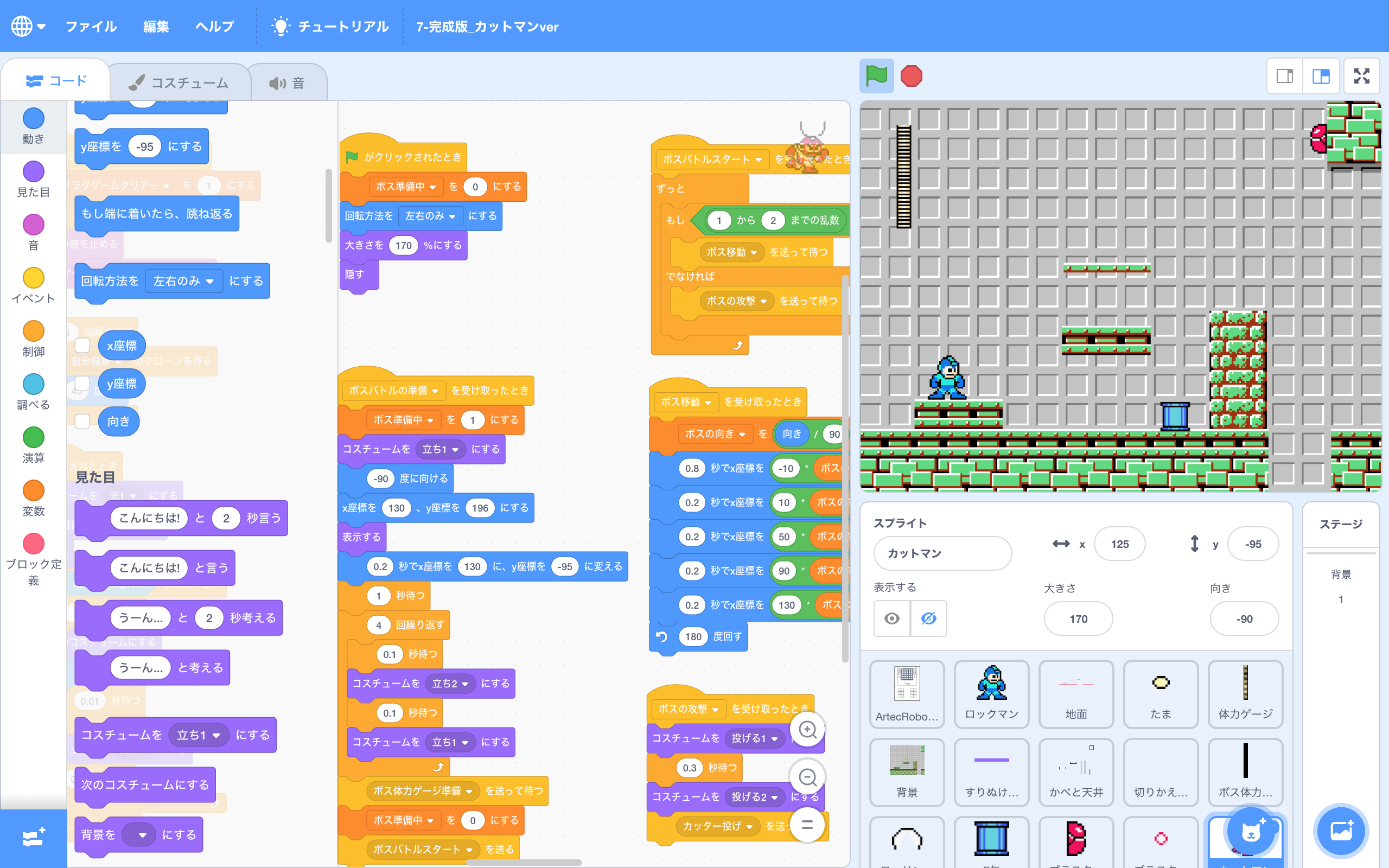Image resolution: width=1389 pixels, height=868 pixels.
Task: Select the イベント blocks category
Action: coord(33,286)
